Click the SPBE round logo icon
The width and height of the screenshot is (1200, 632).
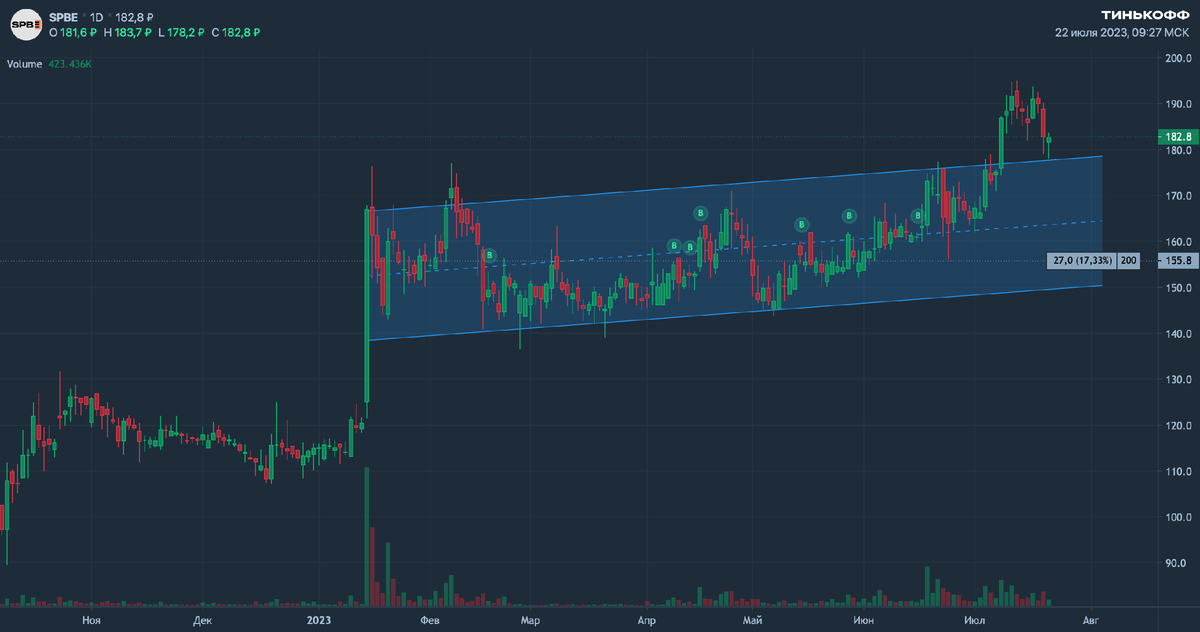[x=25, y=25]
